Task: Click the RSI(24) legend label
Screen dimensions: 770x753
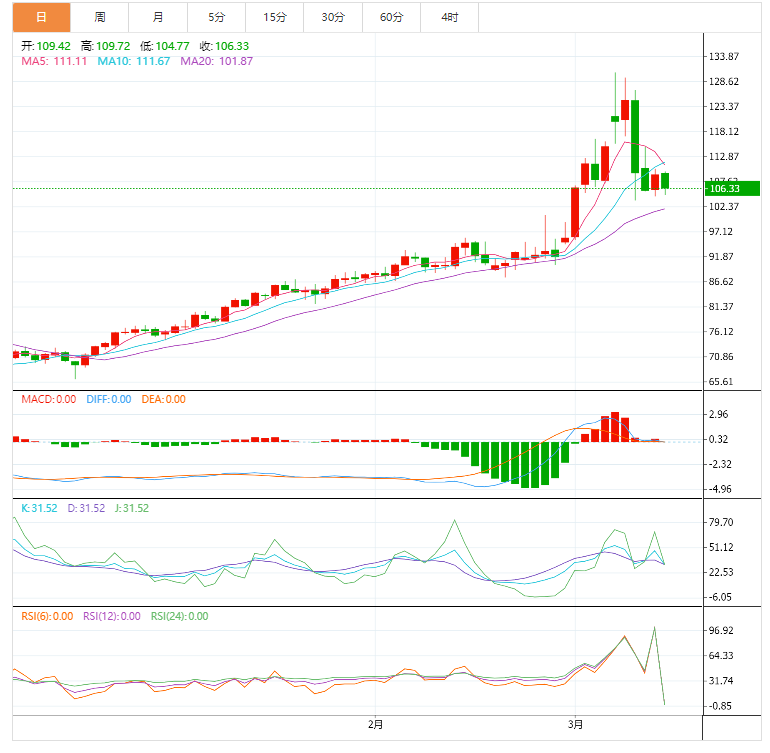Action: 179,616
